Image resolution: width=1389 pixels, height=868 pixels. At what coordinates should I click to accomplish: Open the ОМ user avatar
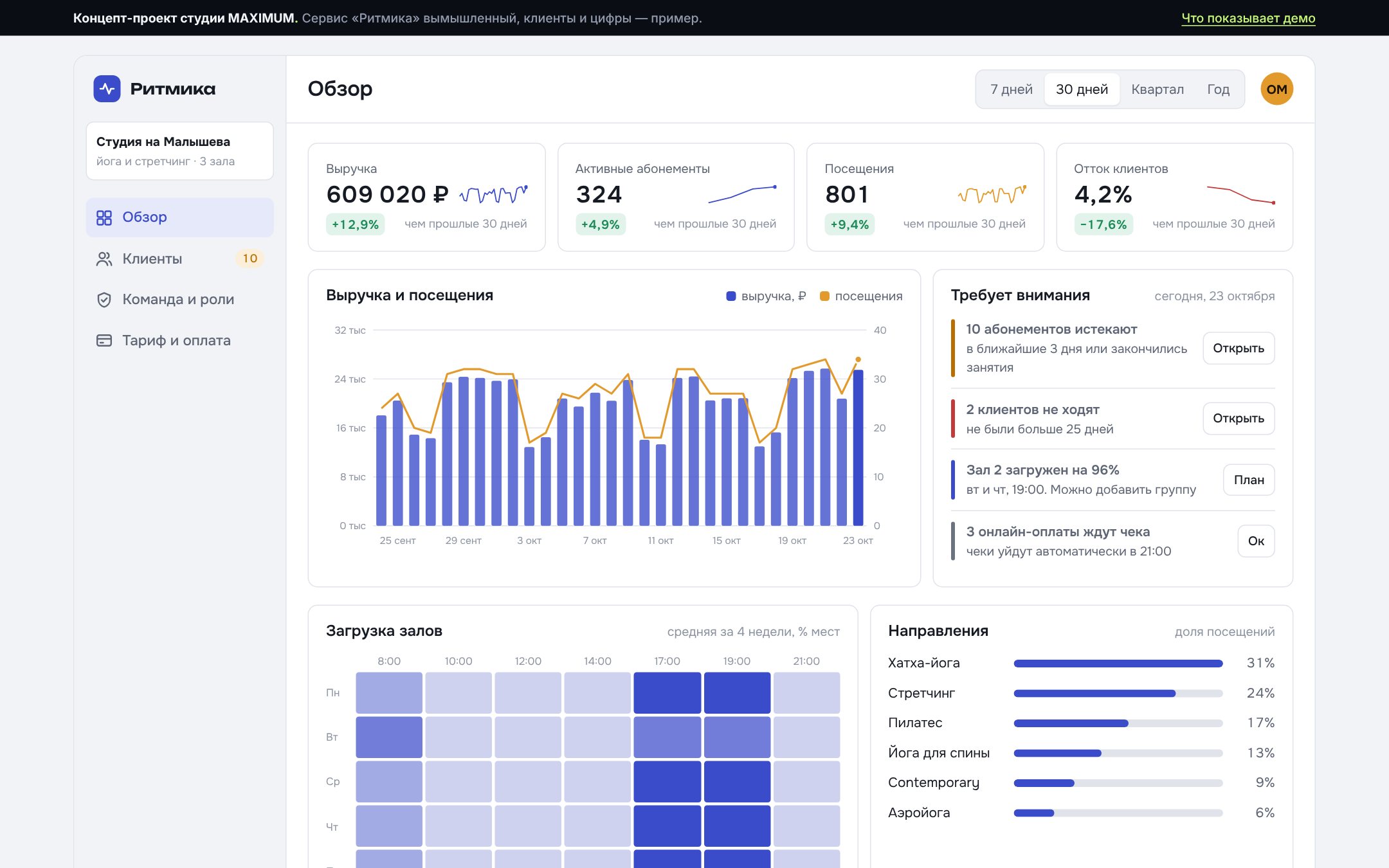1276,89
